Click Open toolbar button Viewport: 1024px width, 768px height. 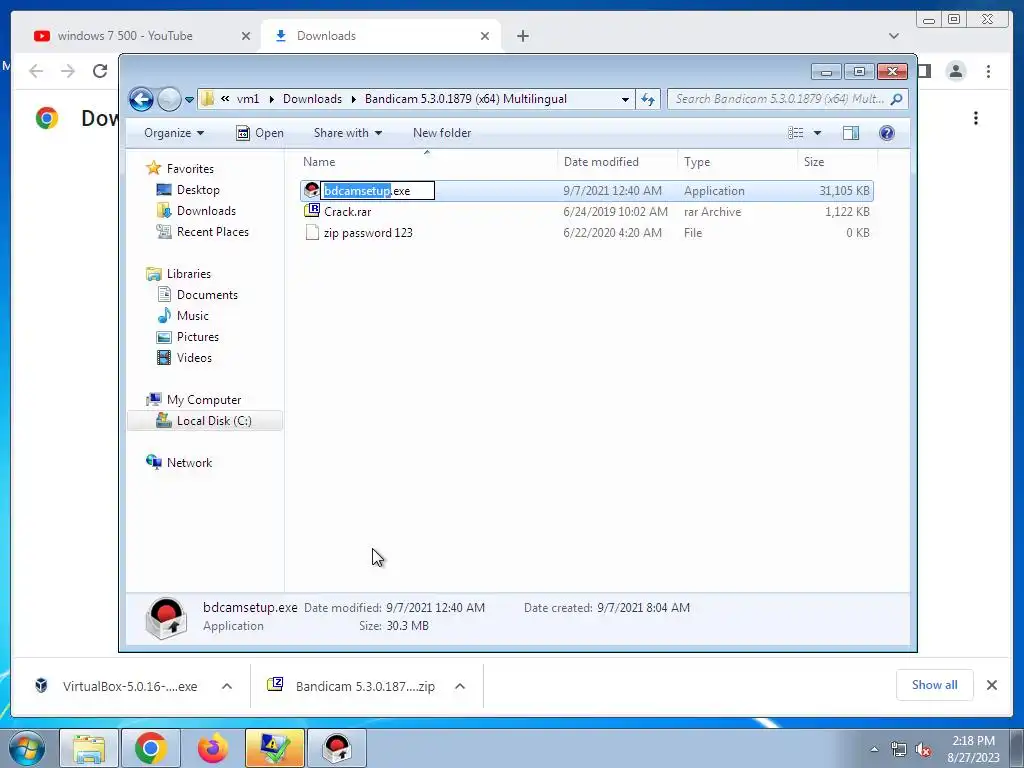(x=260, y=133)
